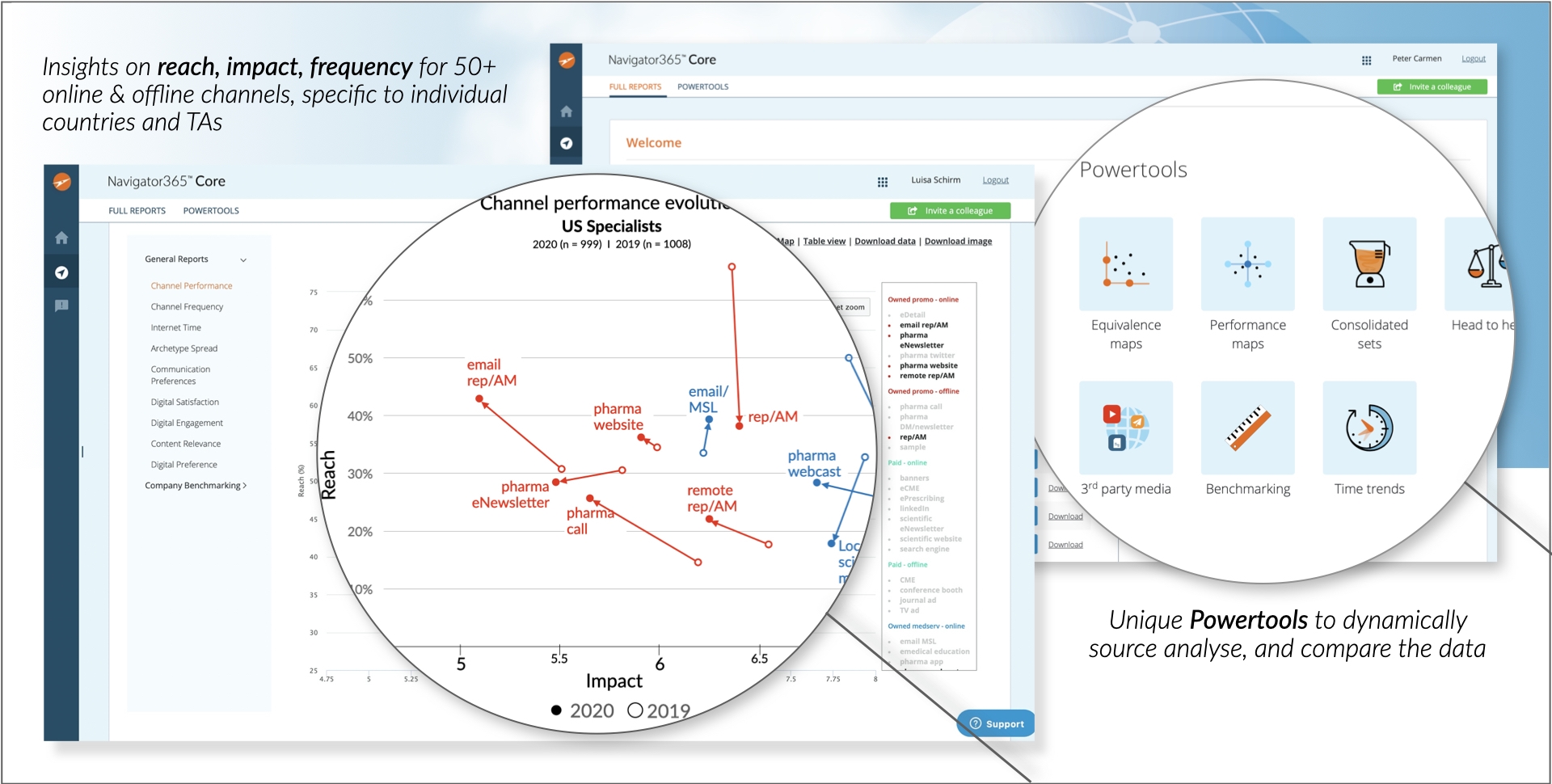Toggle pharma call legend item
Viewport: 1552px width, 784px height.
coord(920,407)
